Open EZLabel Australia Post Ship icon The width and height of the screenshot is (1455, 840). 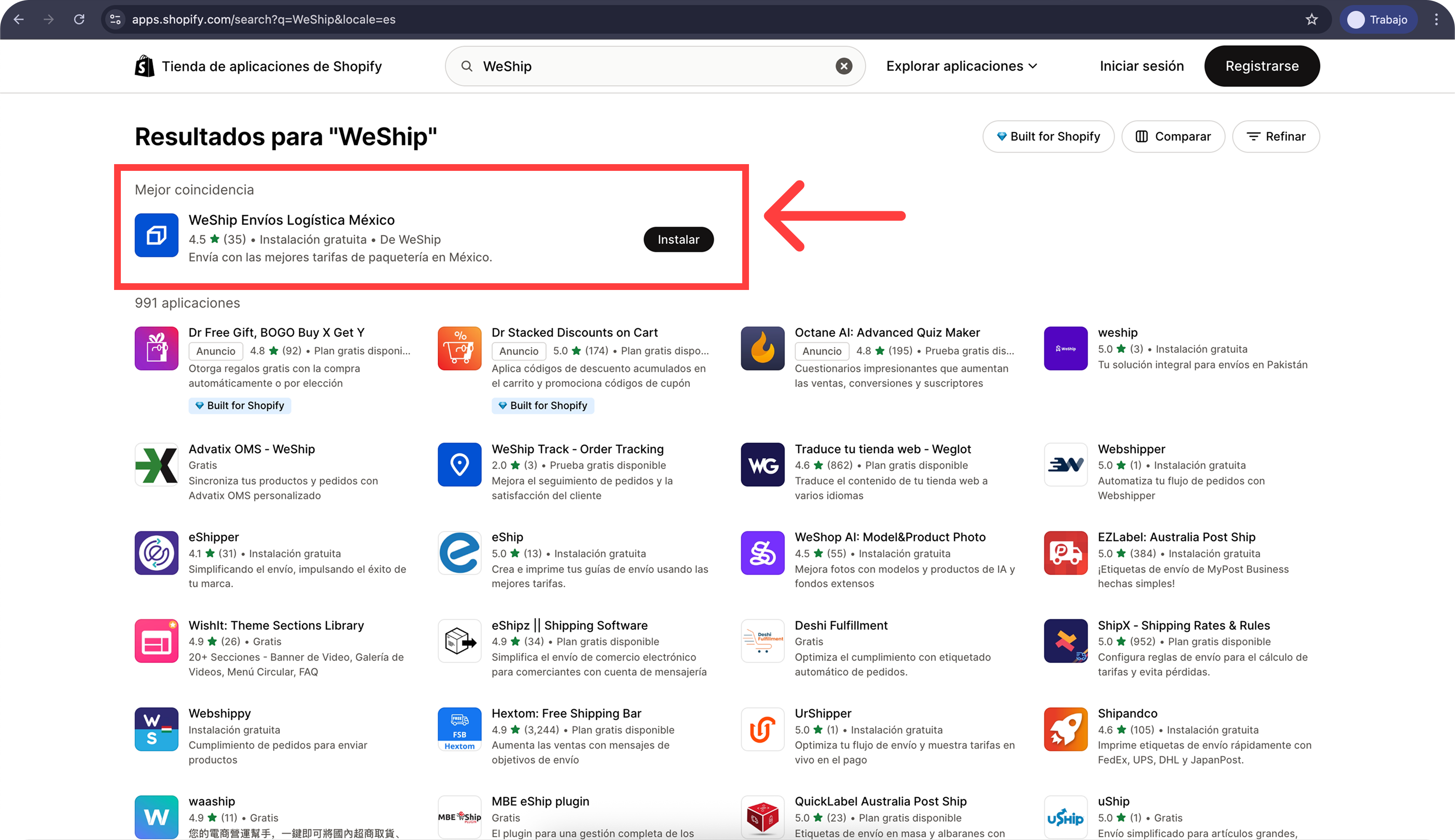[1066, 553]
